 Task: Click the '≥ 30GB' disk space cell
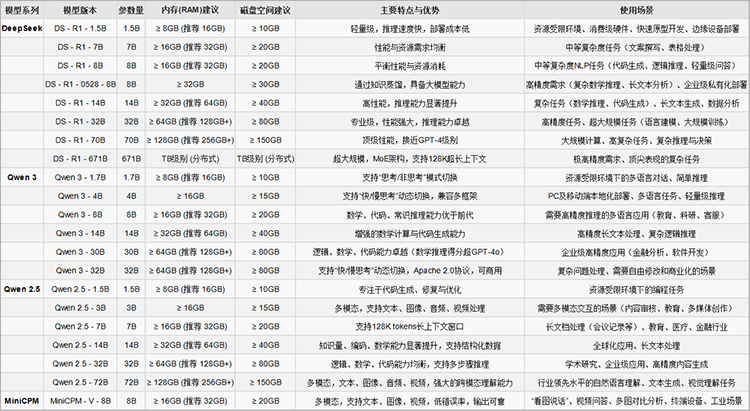tap(265, 85)
